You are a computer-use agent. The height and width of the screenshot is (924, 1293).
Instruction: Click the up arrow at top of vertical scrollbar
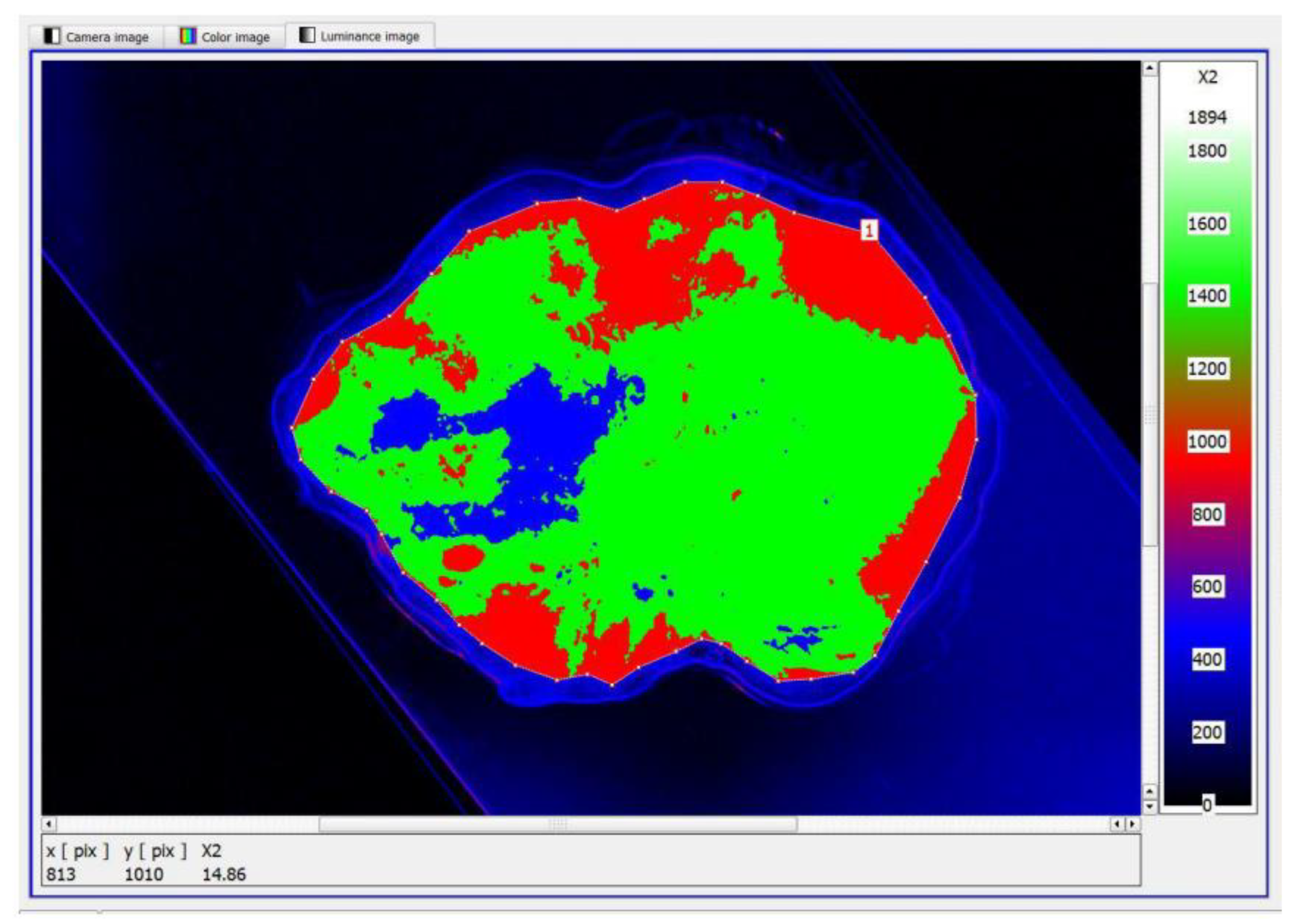(x=1149, y=69)
